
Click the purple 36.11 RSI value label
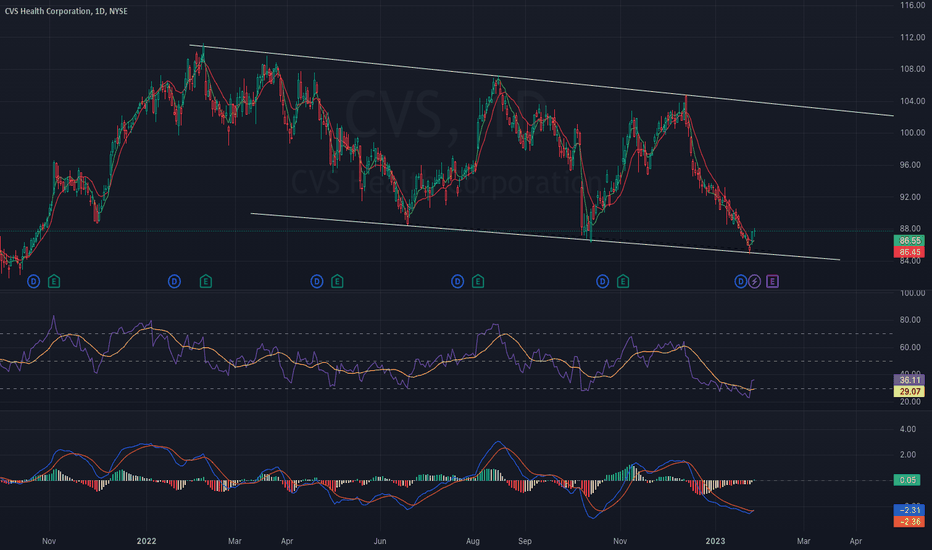(909, 380)
